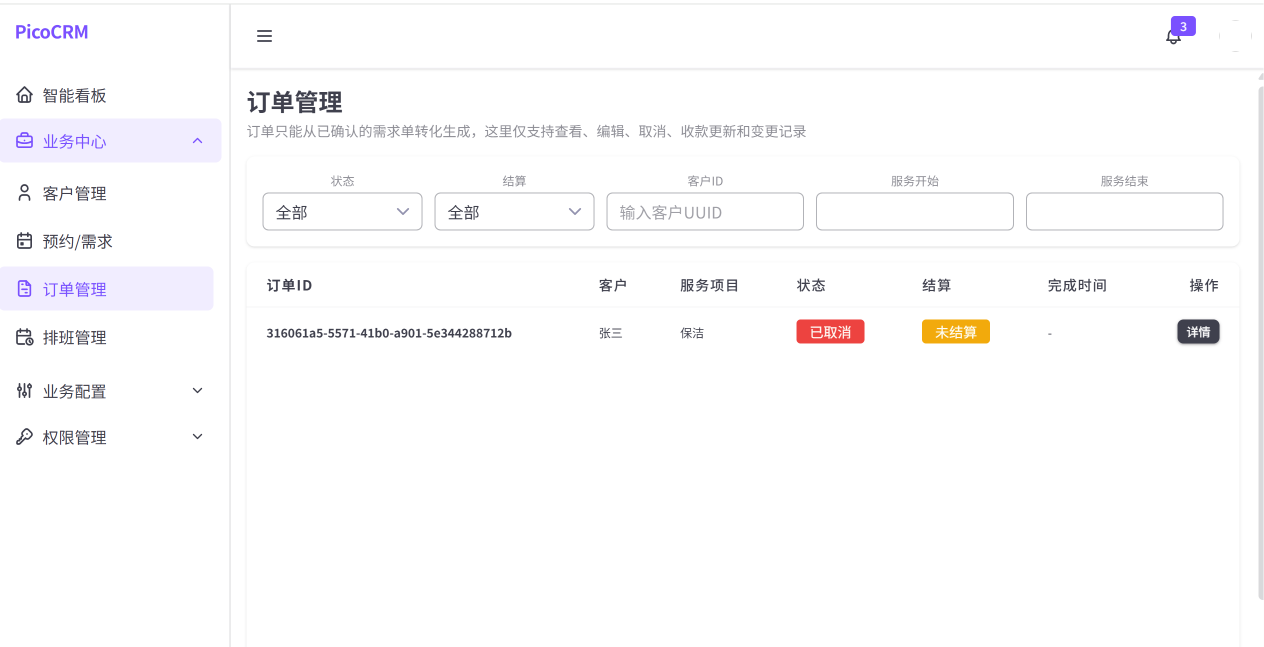Click the 客户ID input field

click(705, 212)
